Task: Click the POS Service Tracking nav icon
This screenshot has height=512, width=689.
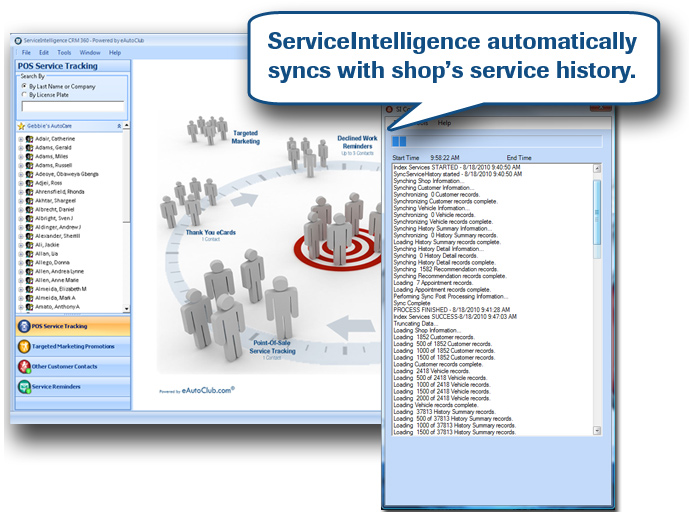Action: 24,326
